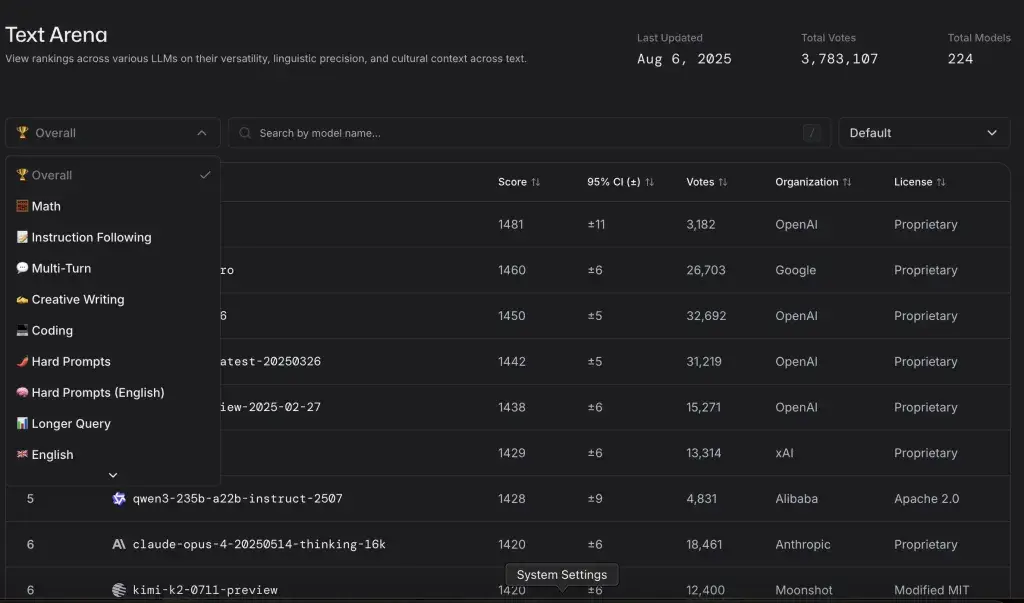The width and height of the screenshot is (1024, 603).
Task: Select Math from the category list
Action: pos(46,206)
